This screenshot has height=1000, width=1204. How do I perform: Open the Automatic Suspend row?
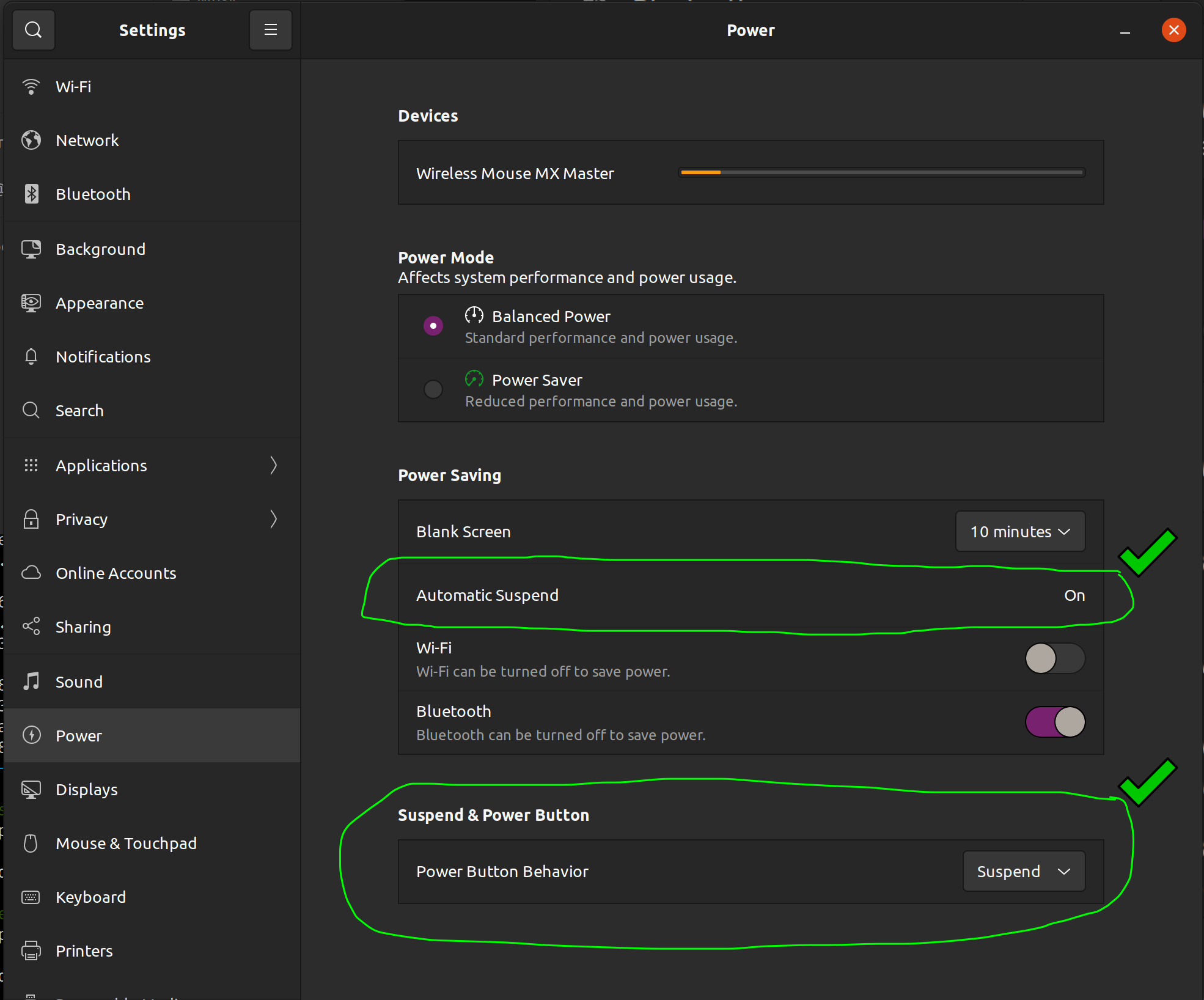pyautogui.click(x=751, y=595)
